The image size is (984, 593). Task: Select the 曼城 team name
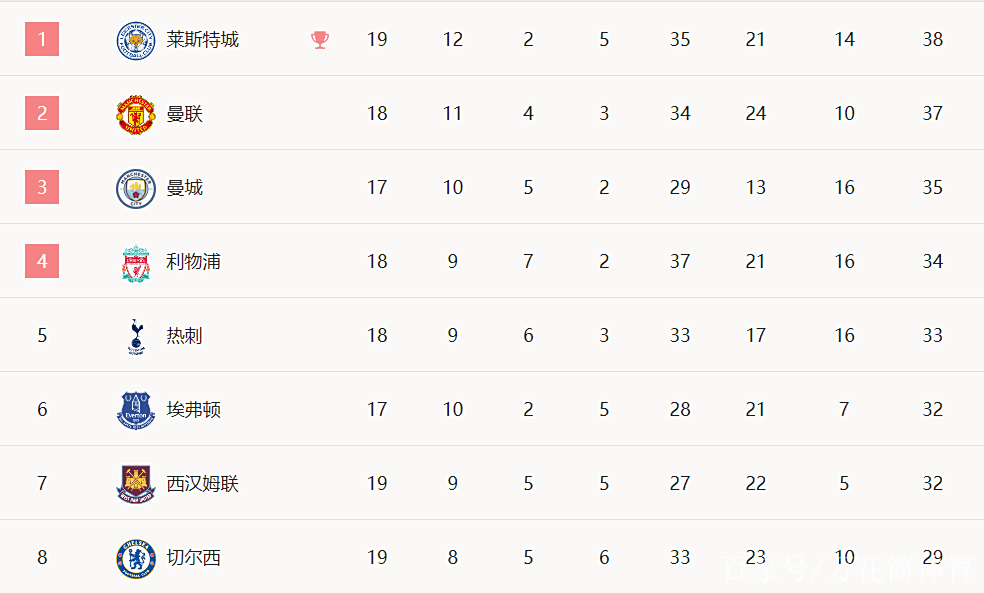185,188
